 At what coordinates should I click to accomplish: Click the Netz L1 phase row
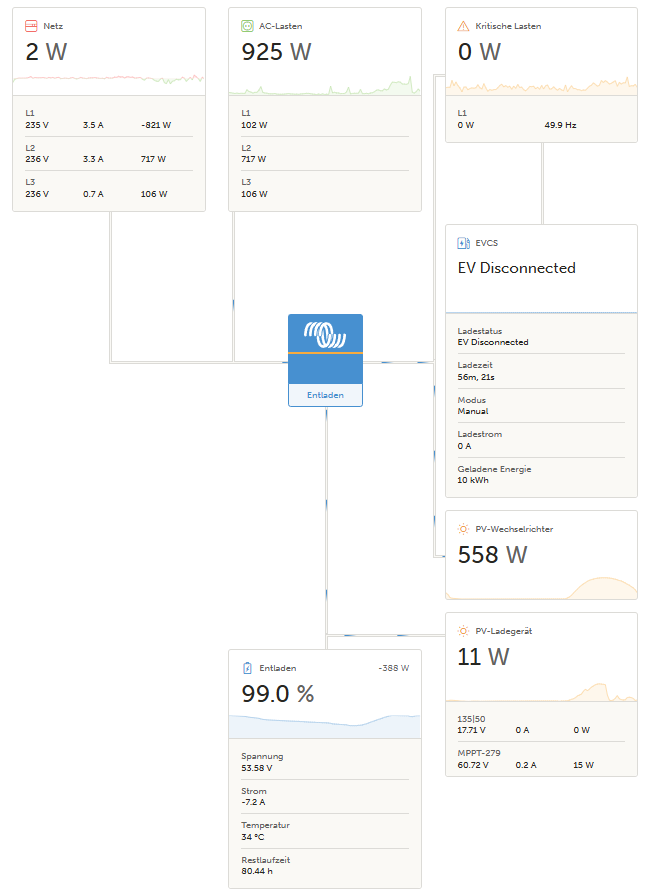pos(108,119)
